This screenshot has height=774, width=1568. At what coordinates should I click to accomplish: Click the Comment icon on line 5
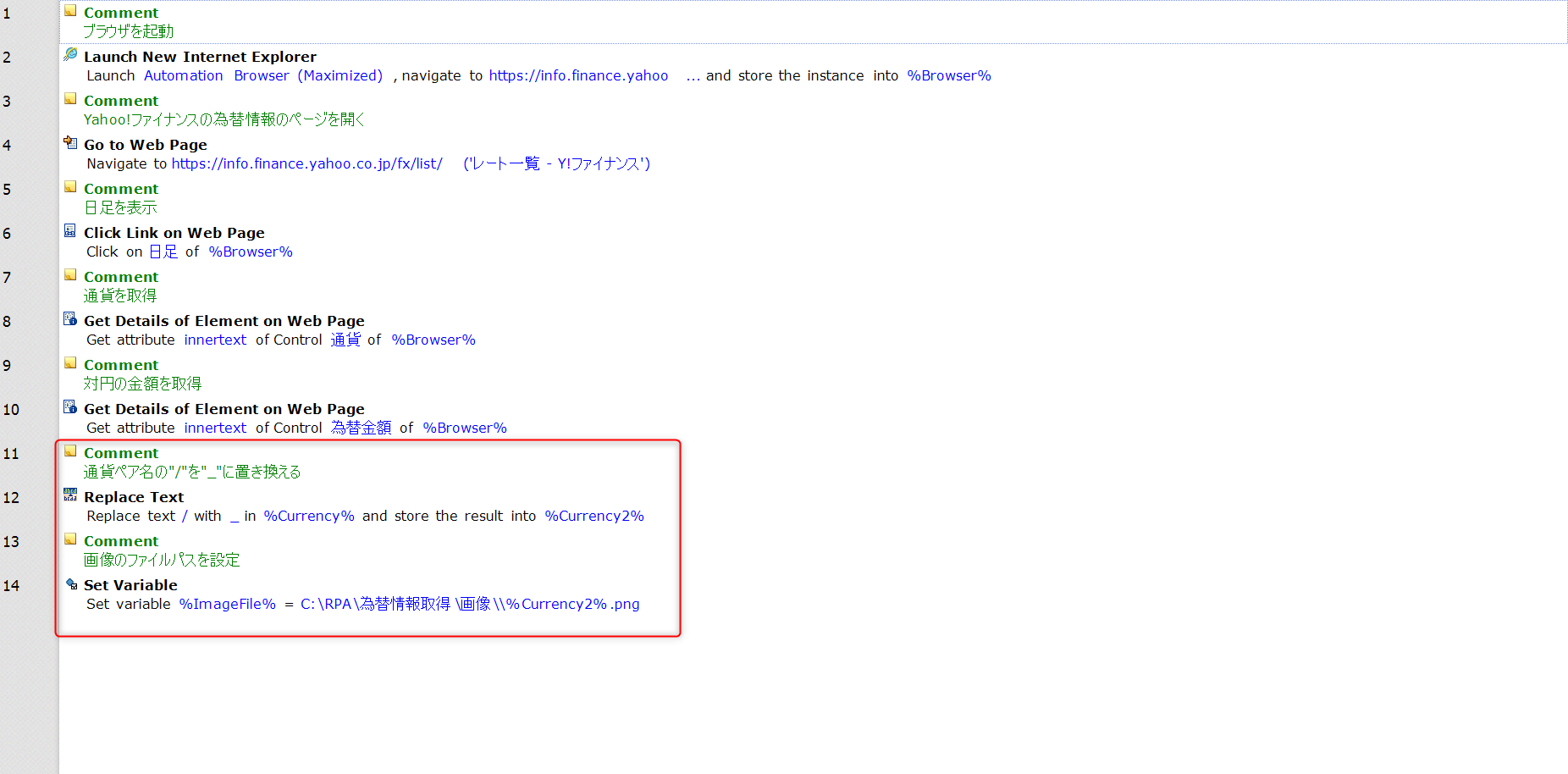click(70, 187)
